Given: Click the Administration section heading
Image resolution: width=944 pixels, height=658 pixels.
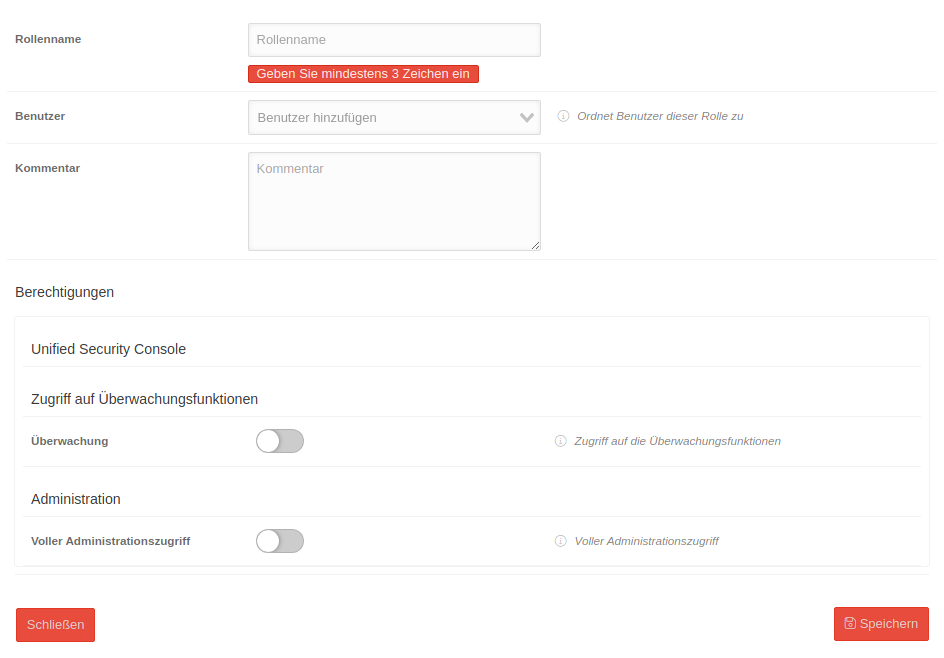Looking at the screenshot, I should (76, 499).
